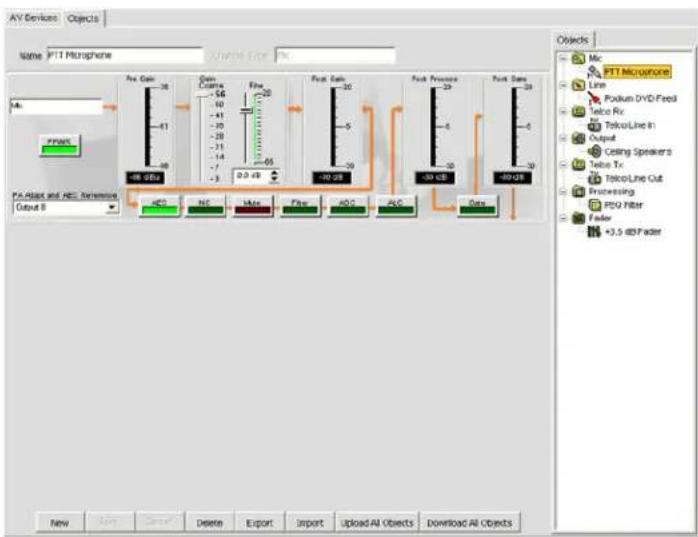698x537 pixels.
Task: Click the Telco Tx category icon
Action: tap(578, 165)
